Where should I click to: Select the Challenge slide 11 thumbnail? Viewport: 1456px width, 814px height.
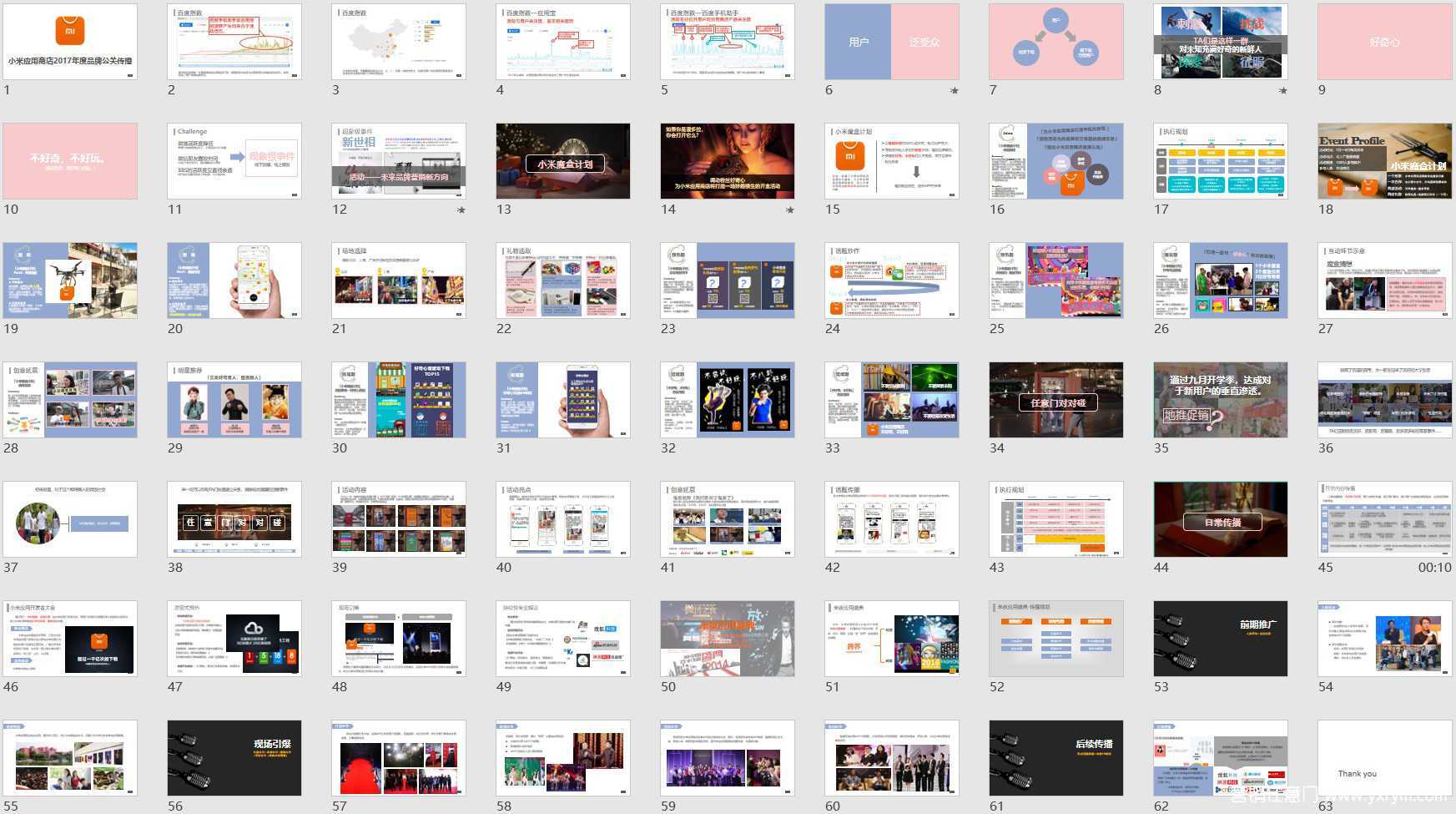click(x=234, y=161)
